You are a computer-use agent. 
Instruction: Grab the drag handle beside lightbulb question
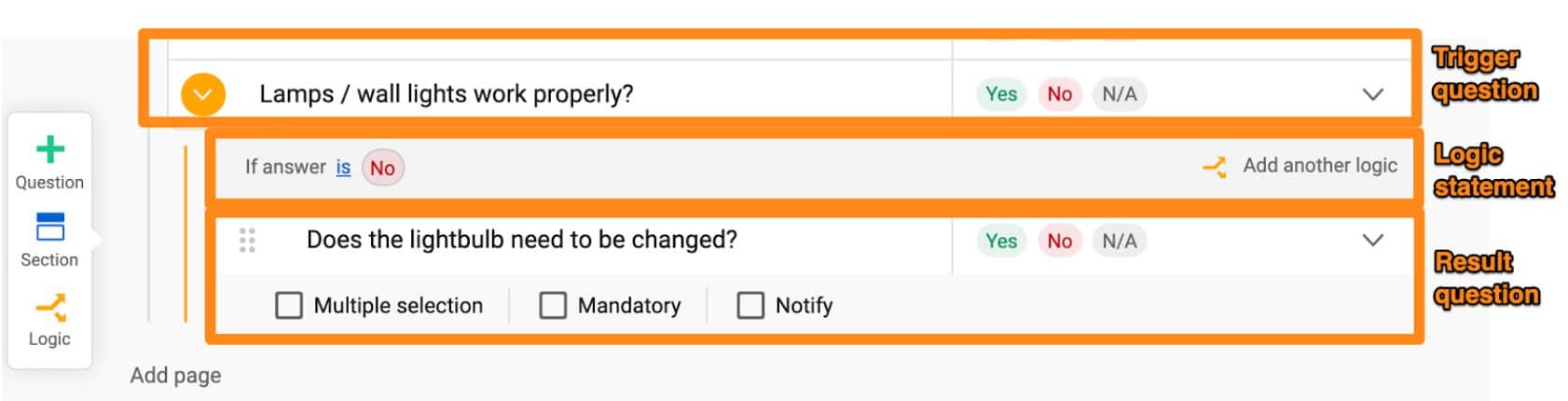point(247,241)
